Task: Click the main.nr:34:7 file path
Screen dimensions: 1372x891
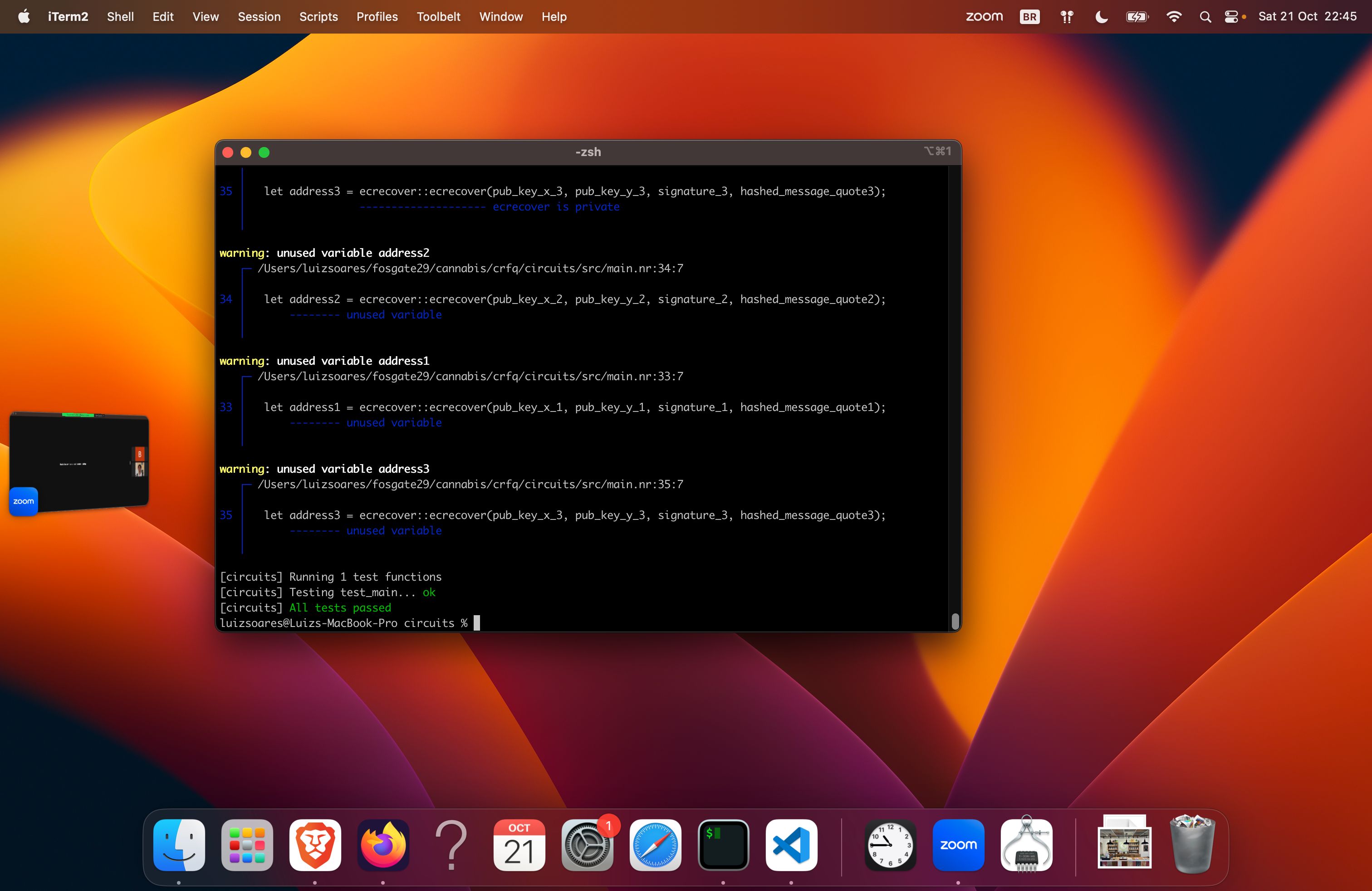Action: coord(470,268)
